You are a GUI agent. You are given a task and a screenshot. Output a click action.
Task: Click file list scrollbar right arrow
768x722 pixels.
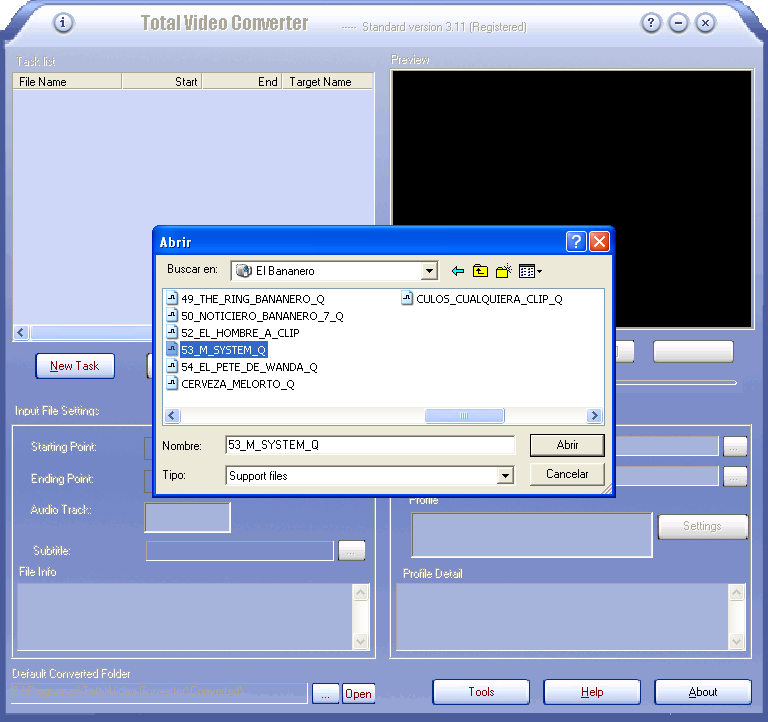point(595,415)
